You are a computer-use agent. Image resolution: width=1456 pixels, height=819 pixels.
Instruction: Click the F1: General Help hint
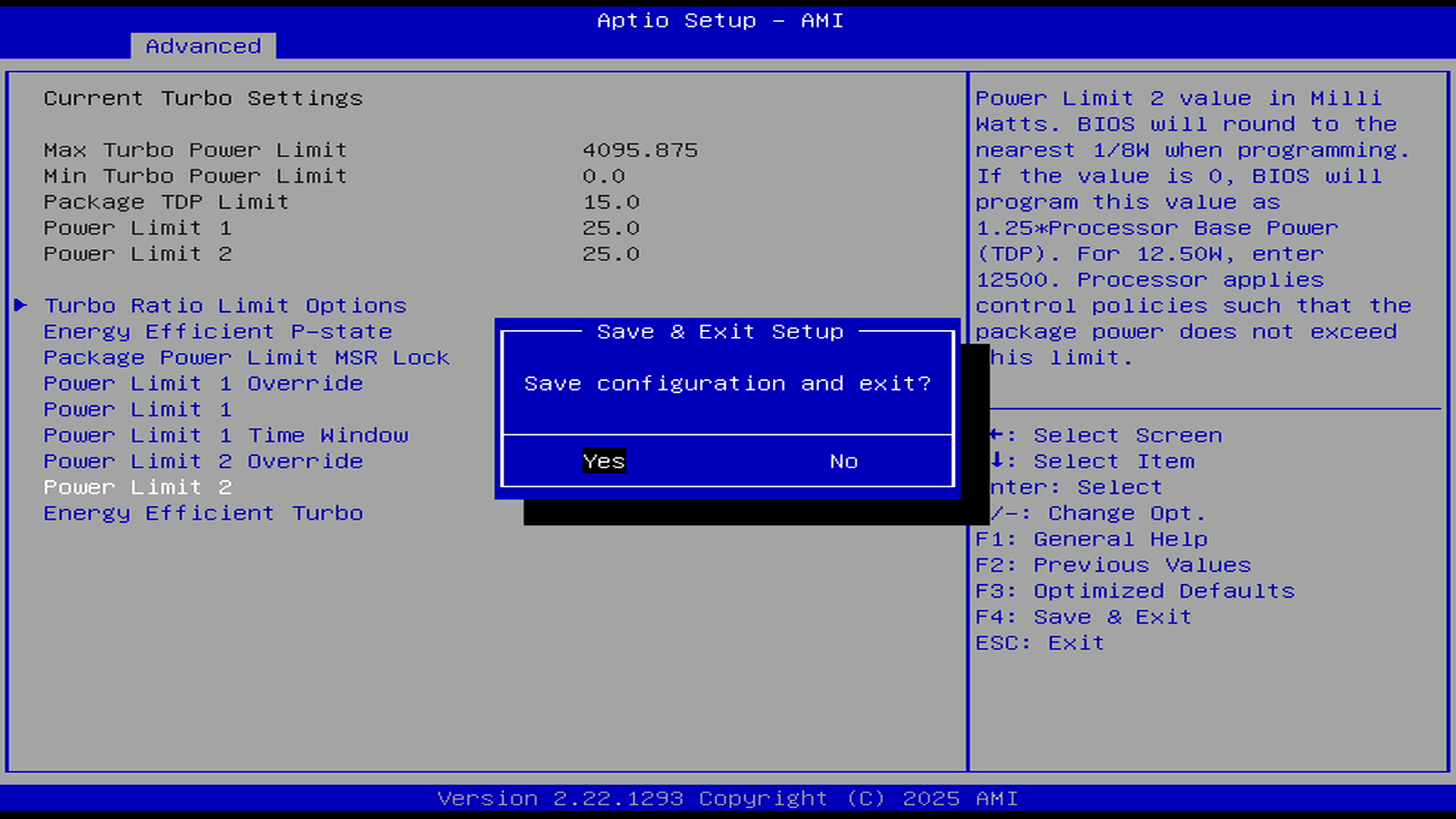tap(1092, 539)
